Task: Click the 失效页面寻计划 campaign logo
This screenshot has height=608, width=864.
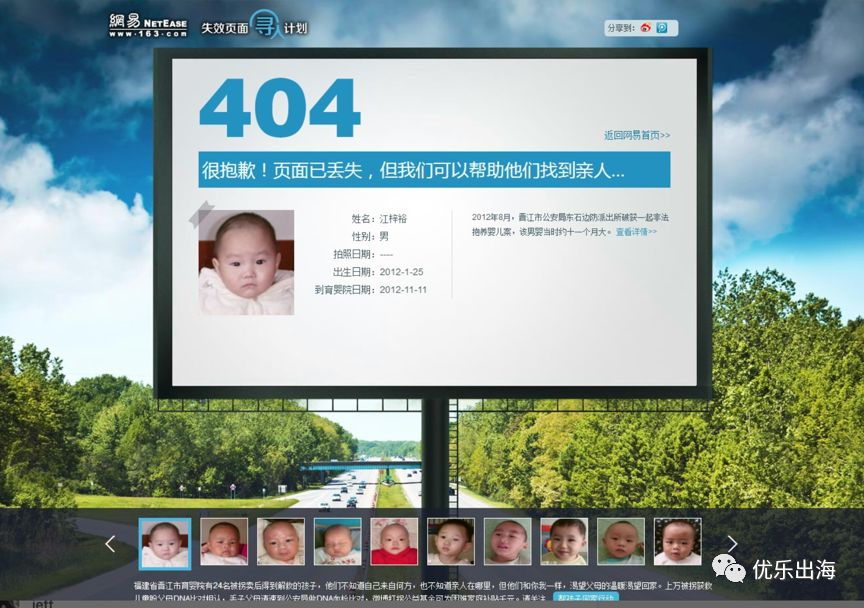Action: coord(254,27)
